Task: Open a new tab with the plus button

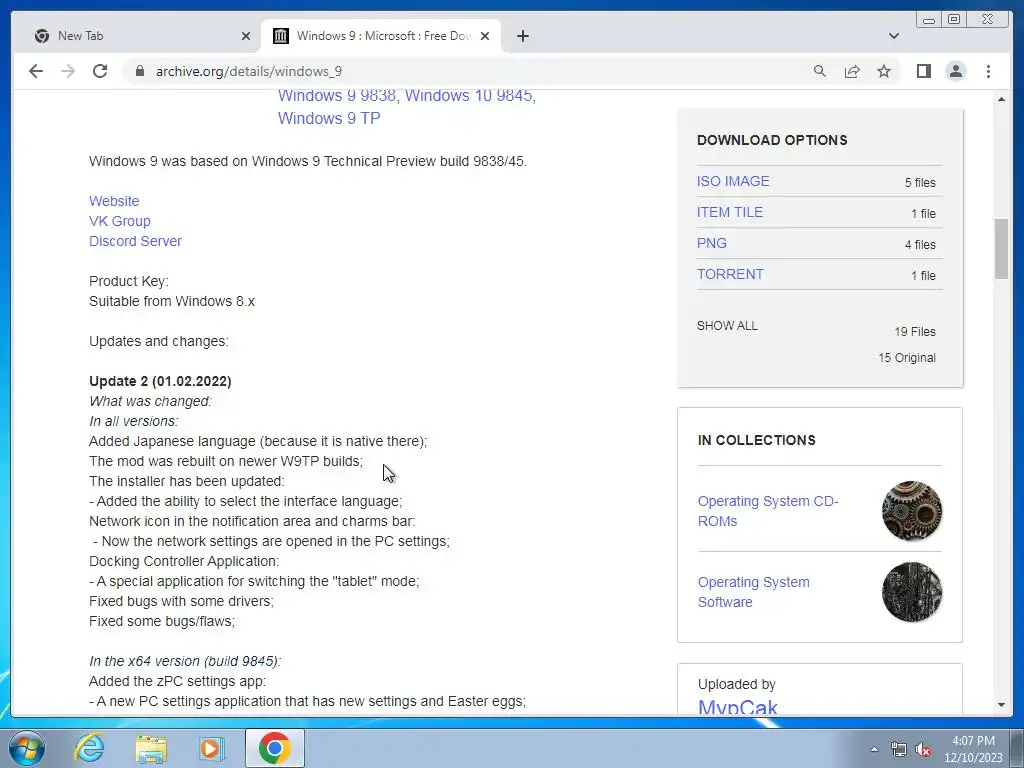Action: click(522, 36)
